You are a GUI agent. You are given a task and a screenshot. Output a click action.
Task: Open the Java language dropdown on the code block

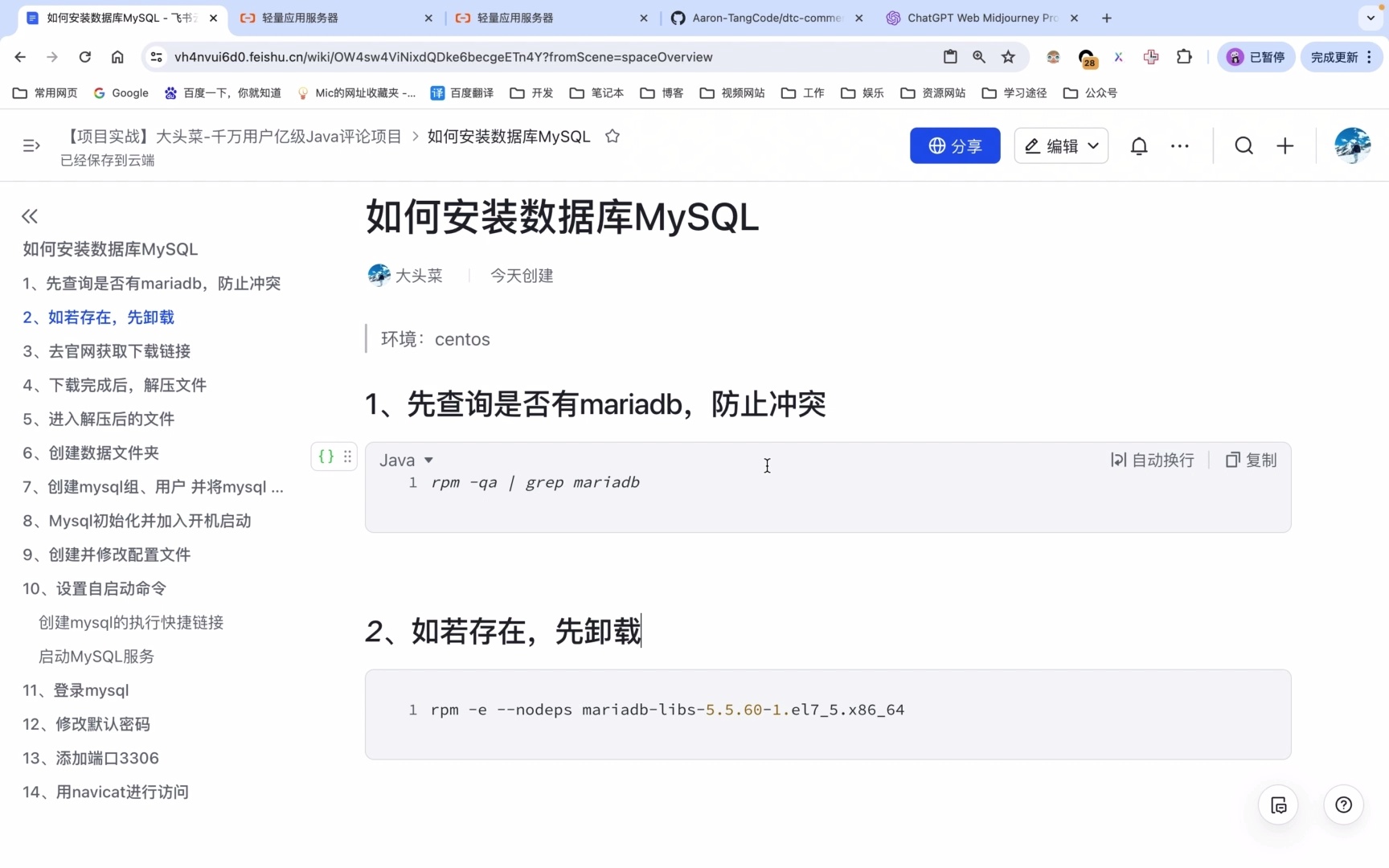406,460
